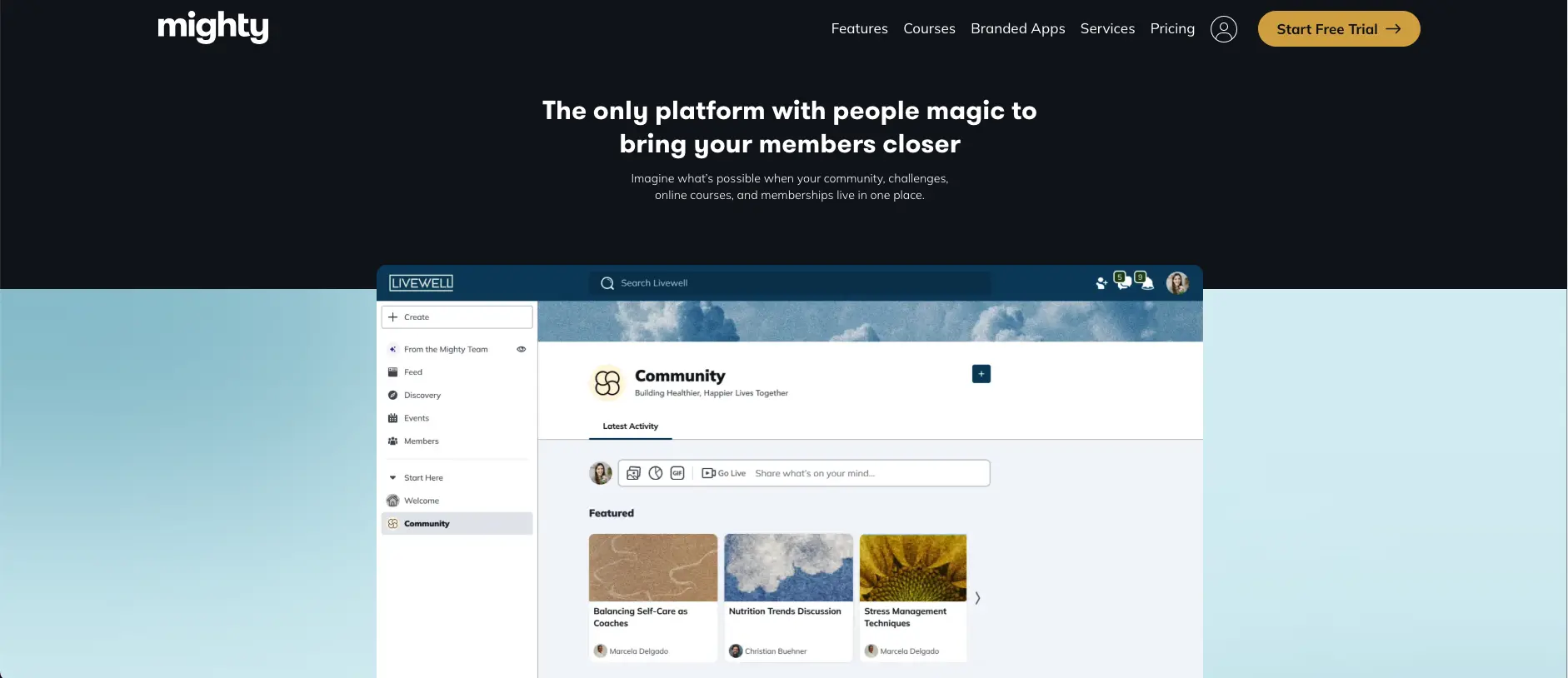This screenshot has height=678, width=1568.
Task: Select Community in the sidebar
Action: tap(457, 524)
